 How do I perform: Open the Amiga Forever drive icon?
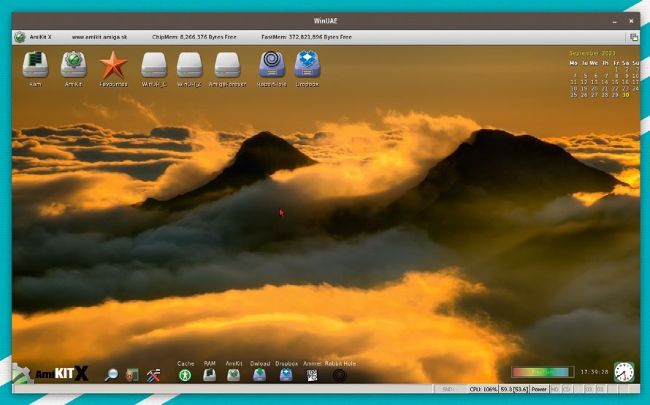[x=227, y=66]
